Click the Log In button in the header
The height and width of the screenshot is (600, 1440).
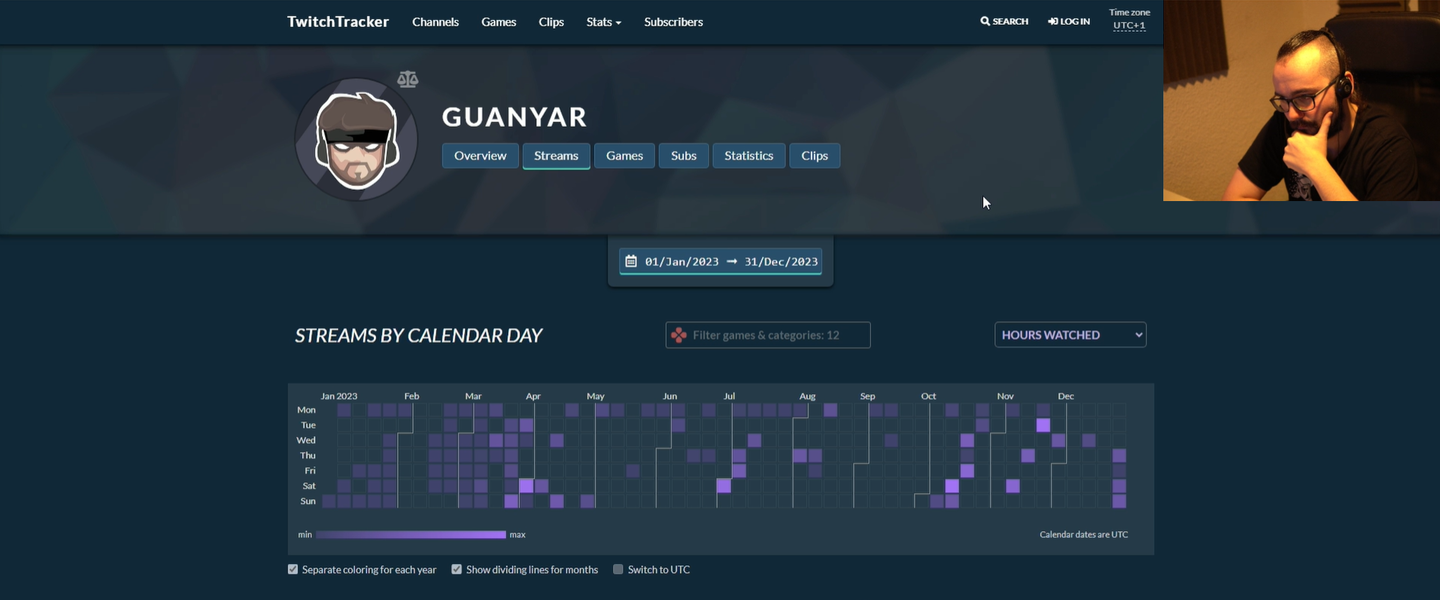pos(1069,21)
